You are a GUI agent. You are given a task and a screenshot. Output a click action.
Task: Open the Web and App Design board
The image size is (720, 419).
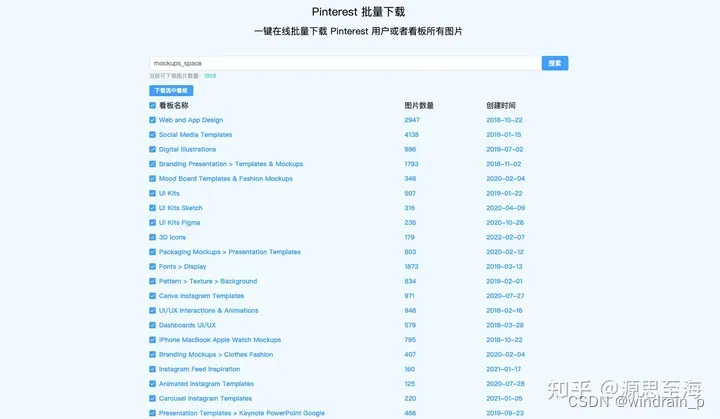click(x=191, y=120)
